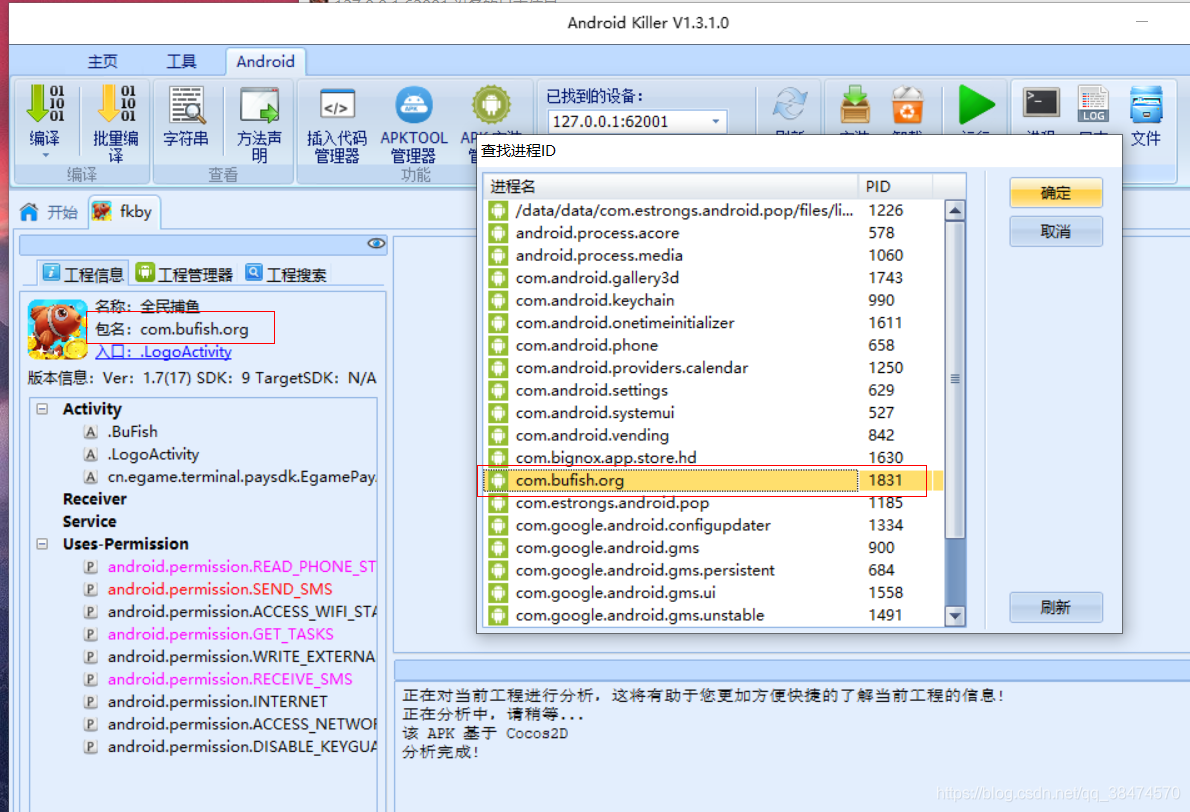Open the 入口: .LogoActivity link
This screenshot has width=1190, height=812.
coord(163,352)
